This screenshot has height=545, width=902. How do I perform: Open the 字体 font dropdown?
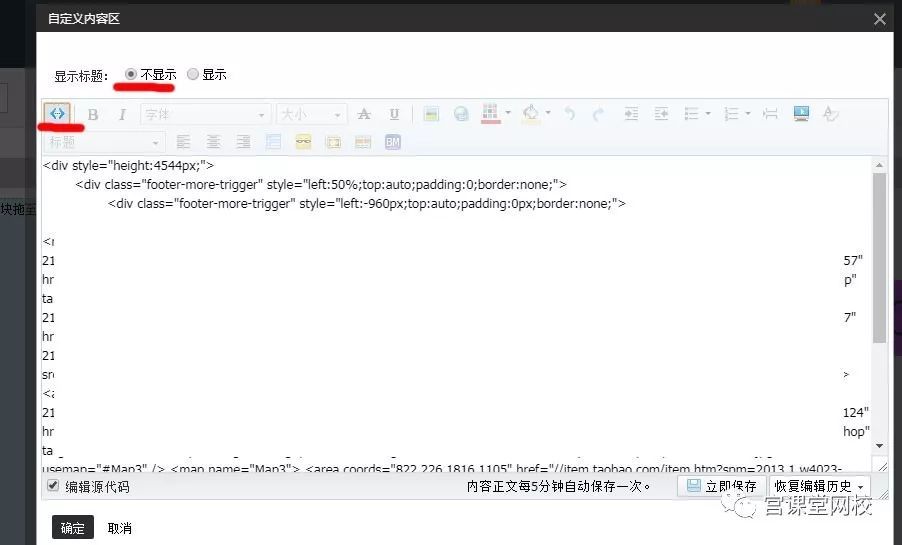pos(205,114)
